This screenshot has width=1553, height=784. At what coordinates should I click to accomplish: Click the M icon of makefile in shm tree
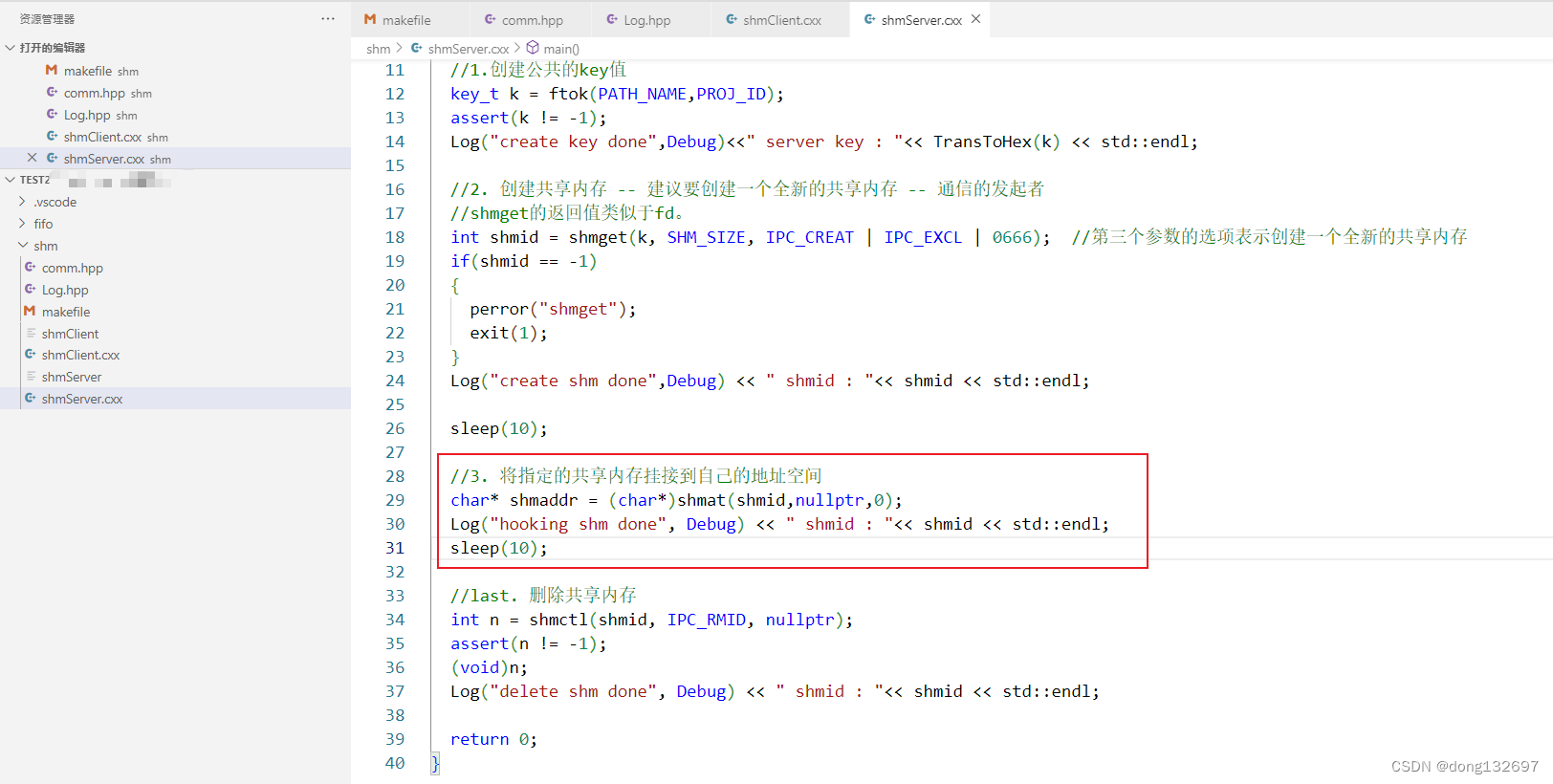pos(30,311)
